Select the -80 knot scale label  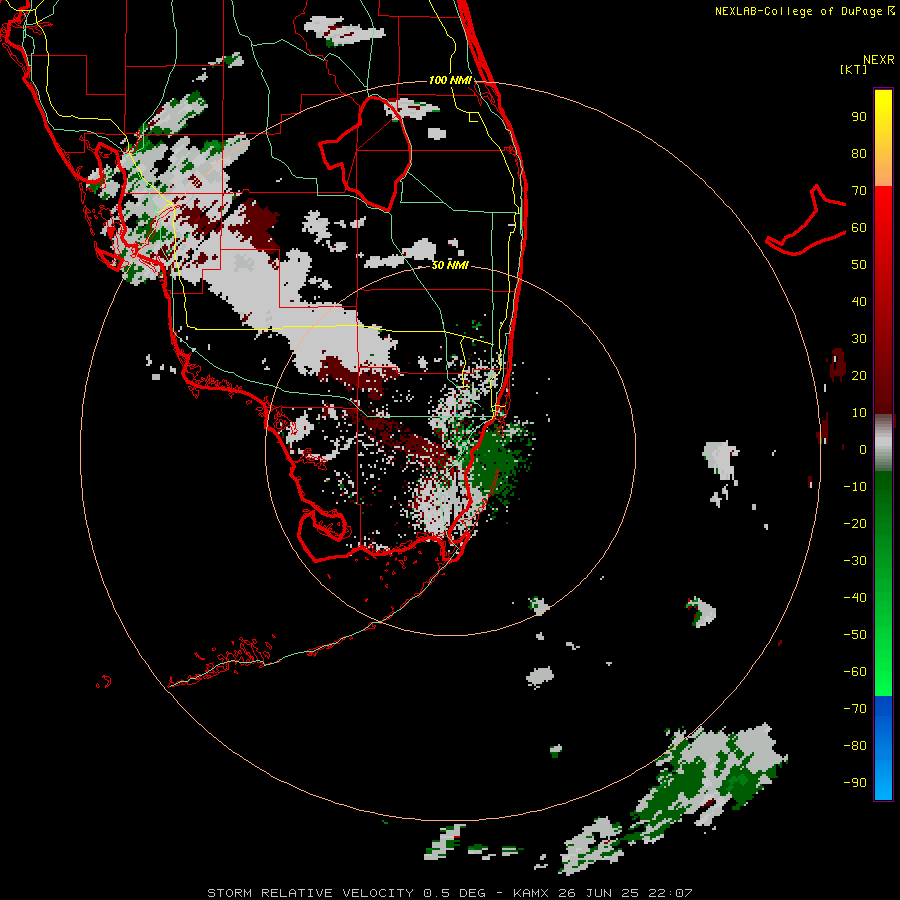coord(855,746)
